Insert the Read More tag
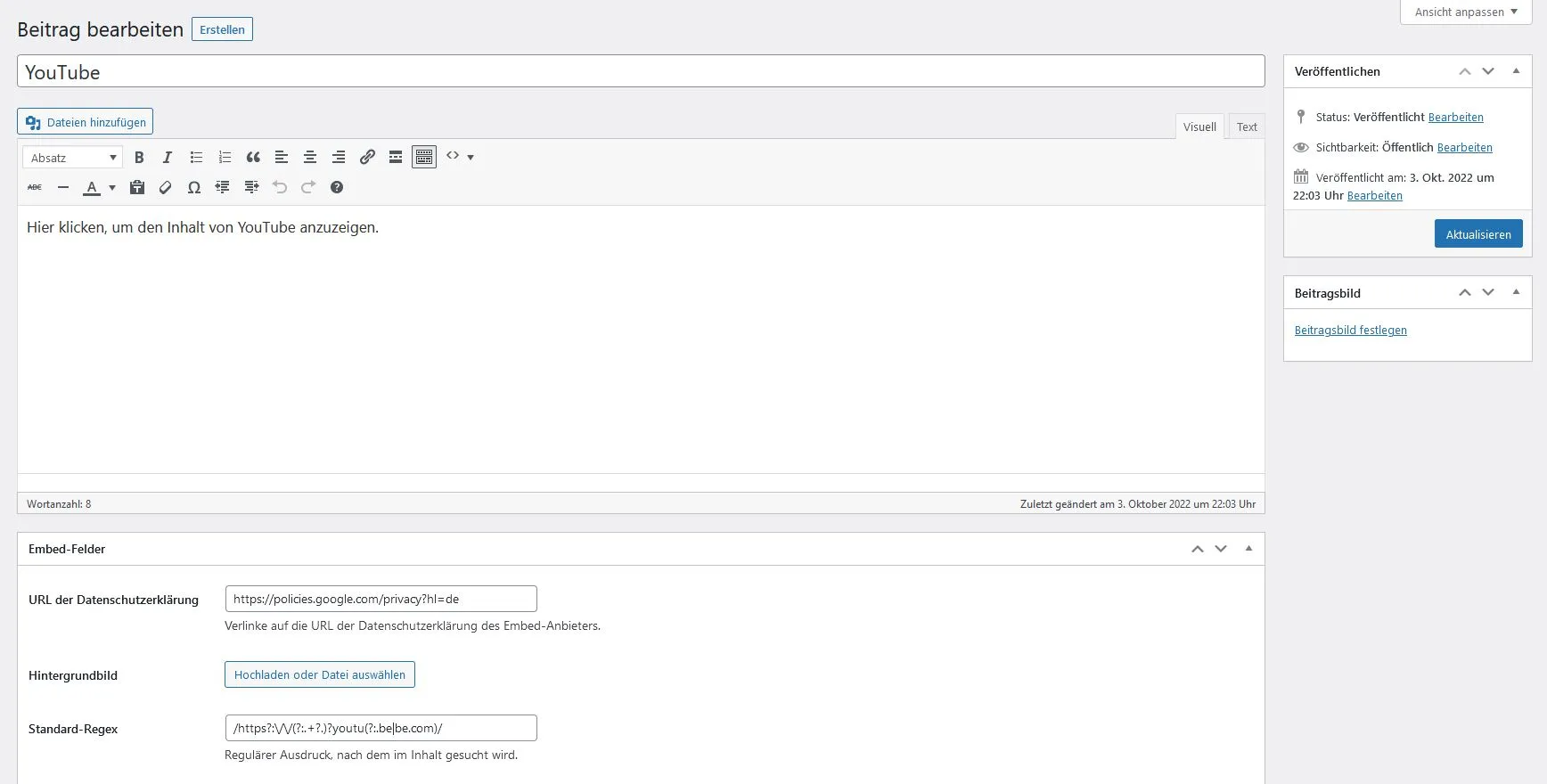 [396, 158]
